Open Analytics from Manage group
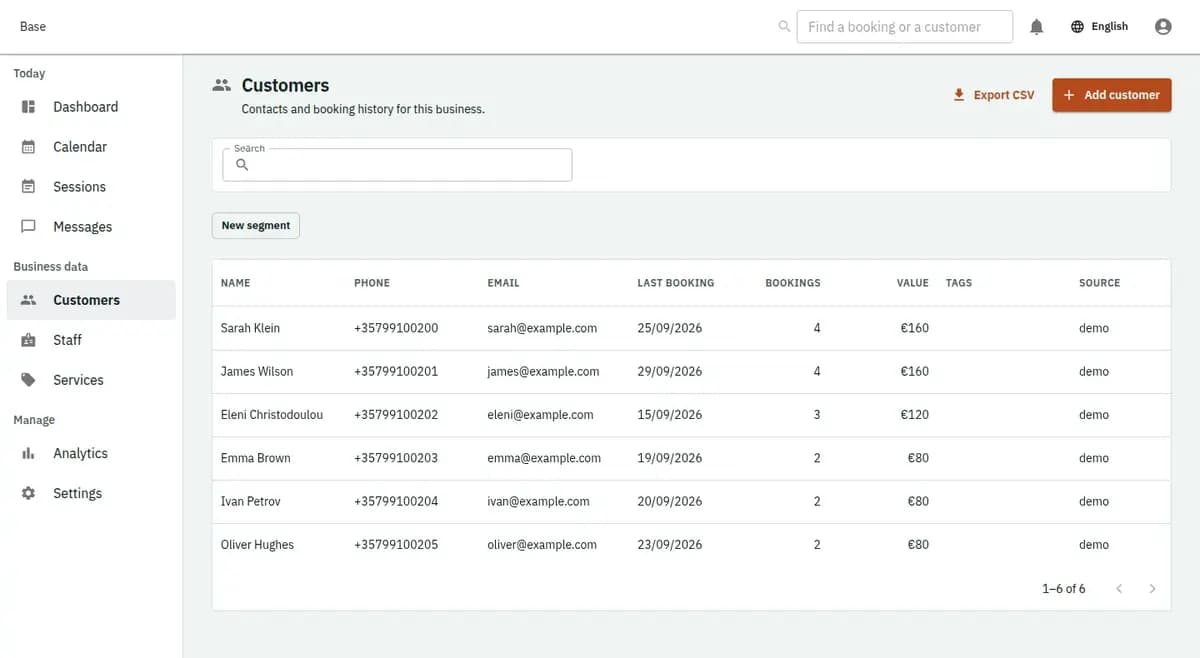 91,453
